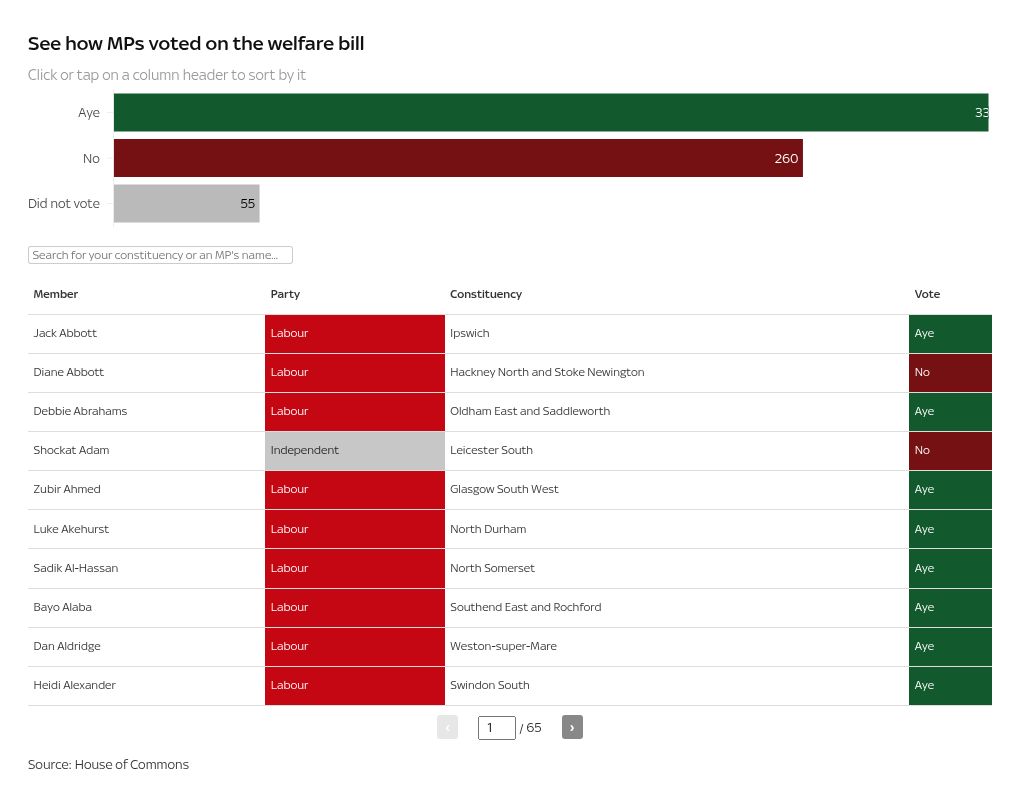
Task: Click the grey Did not vote bar
Action: point(186,204)
